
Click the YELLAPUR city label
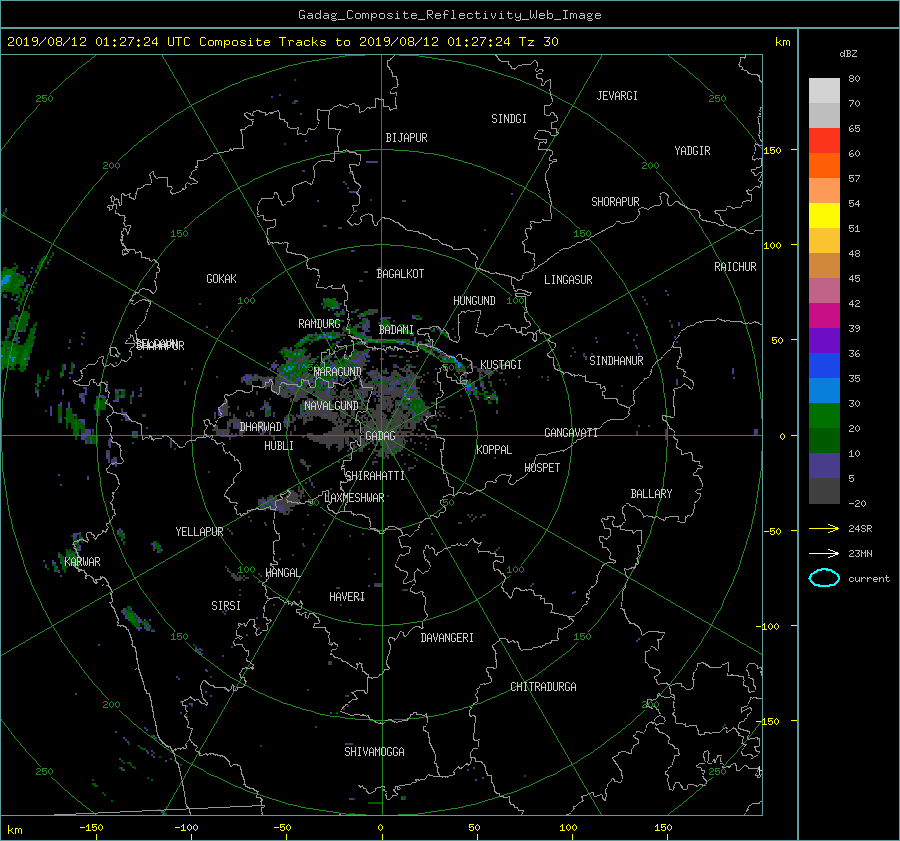click(199, 532)
